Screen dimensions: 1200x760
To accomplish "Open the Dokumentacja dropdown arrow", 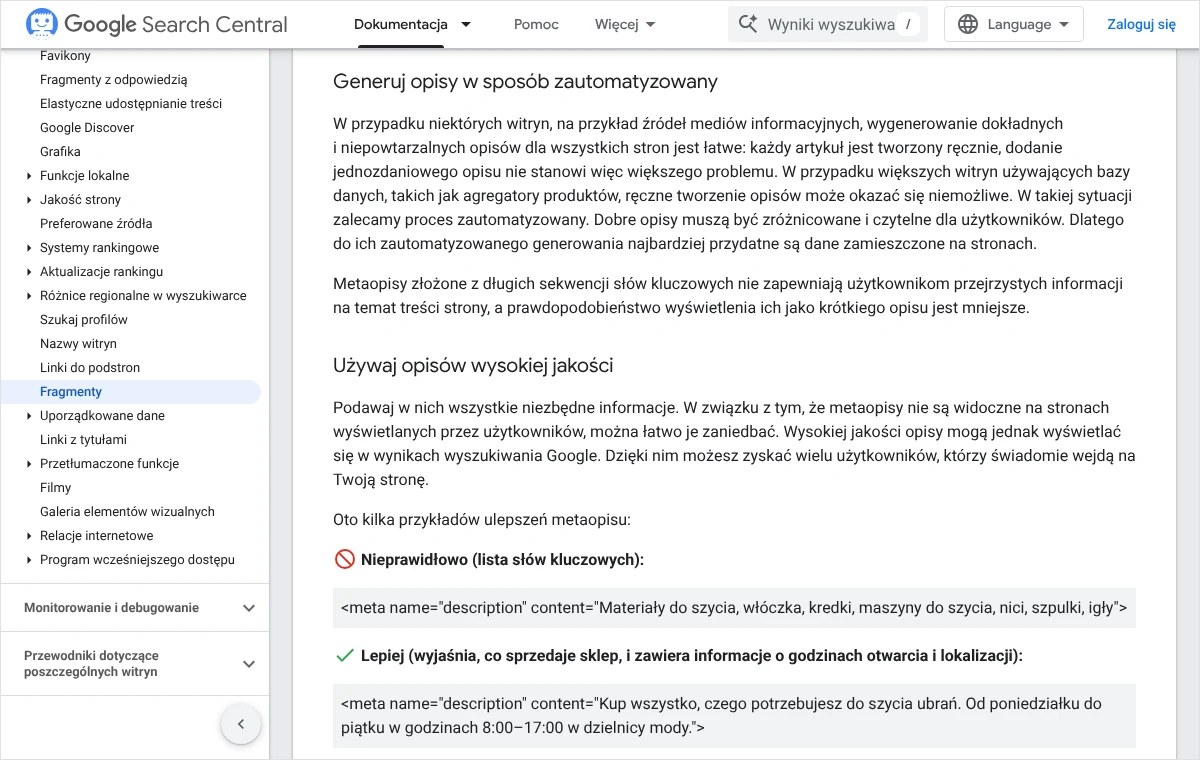I will point(466,24).
